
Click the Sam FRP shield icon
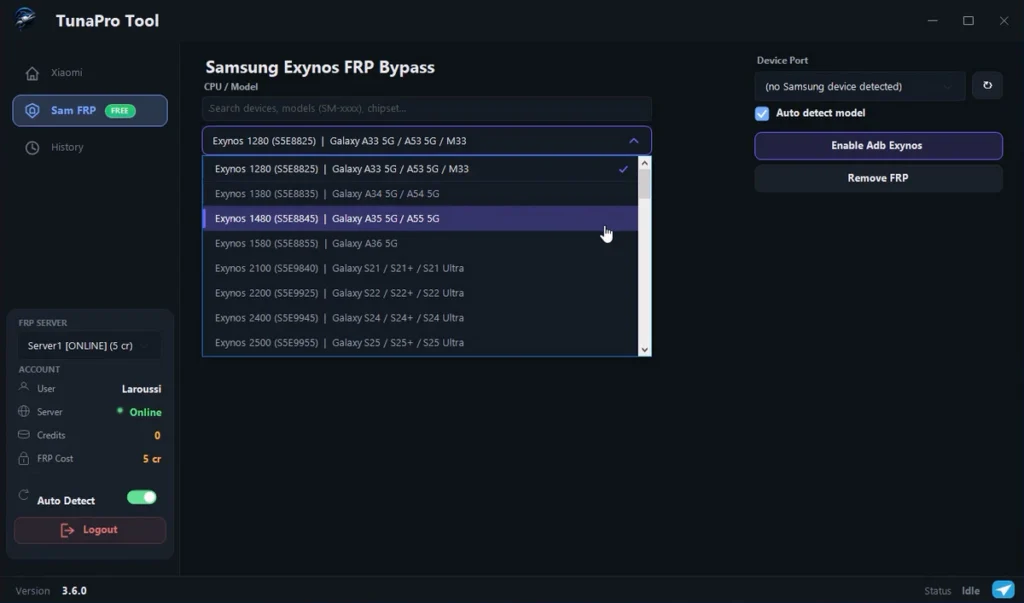pos(32,110)
